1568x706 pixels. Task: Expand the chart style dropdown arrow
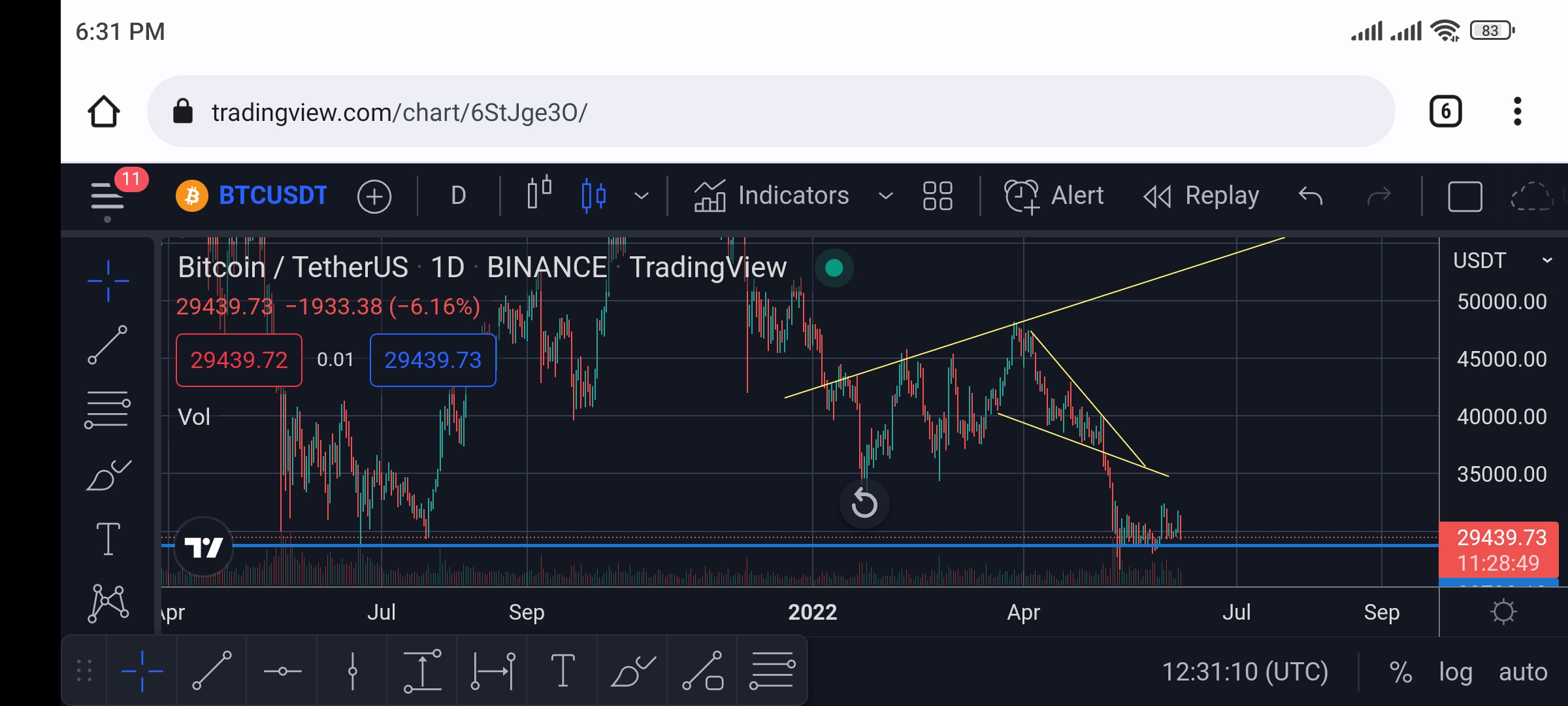[x=642, y=195]
